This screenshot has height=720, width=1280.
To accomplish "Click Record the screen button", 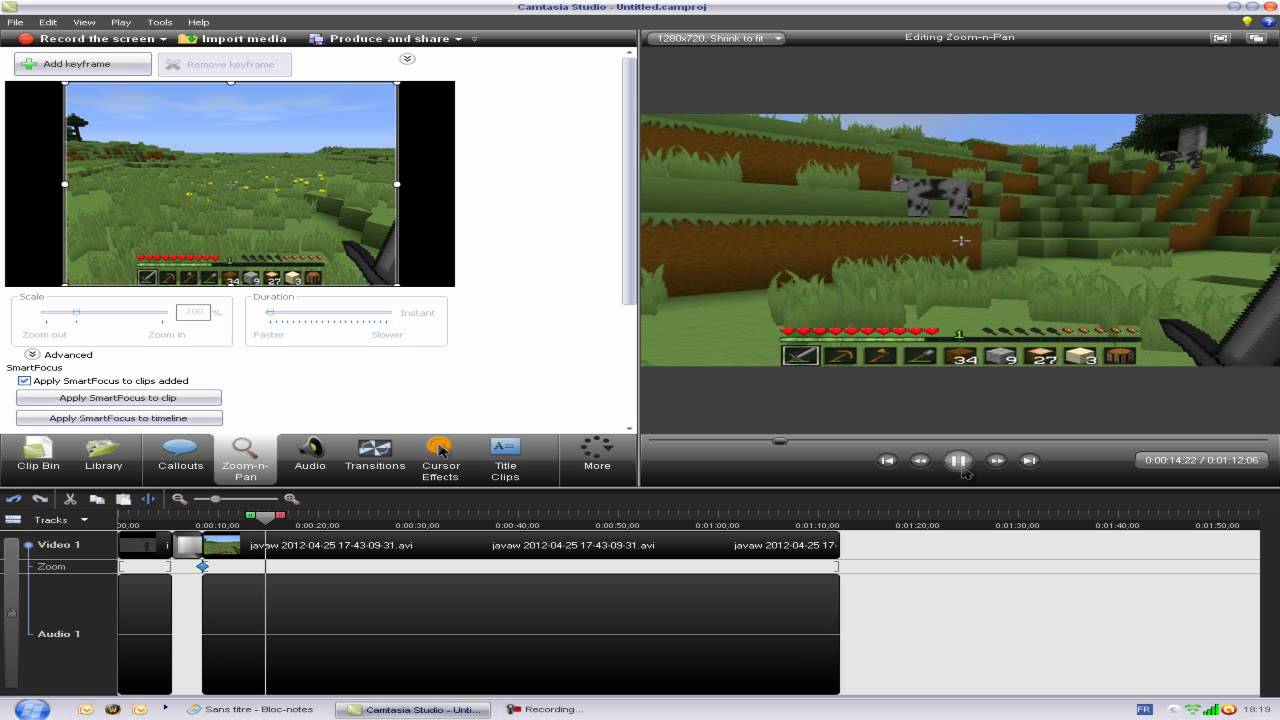I will tap(87, 39).
